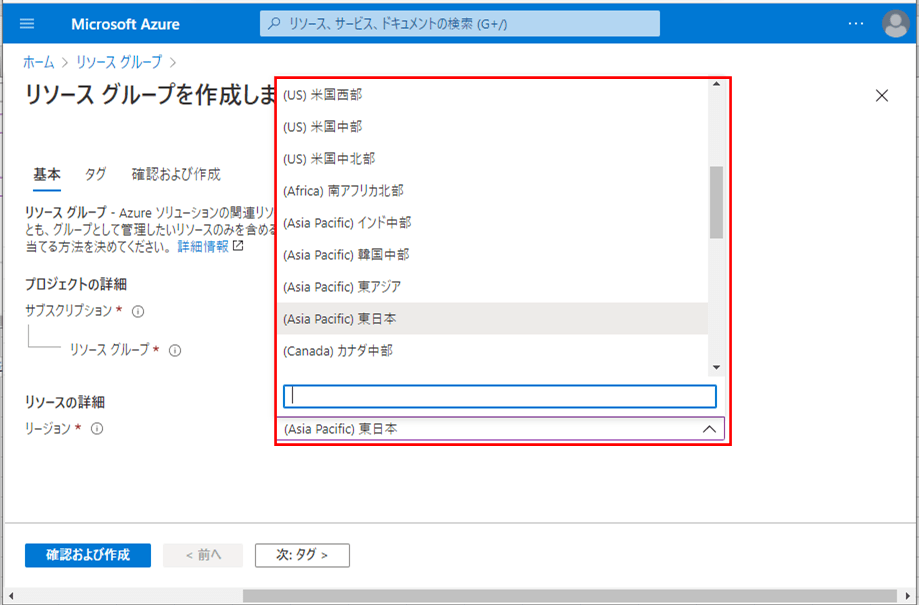The height and width of the screenshot is (605, 919).
Task: Click the info icon beside リソース グループ
Action: tap(175, 350)
